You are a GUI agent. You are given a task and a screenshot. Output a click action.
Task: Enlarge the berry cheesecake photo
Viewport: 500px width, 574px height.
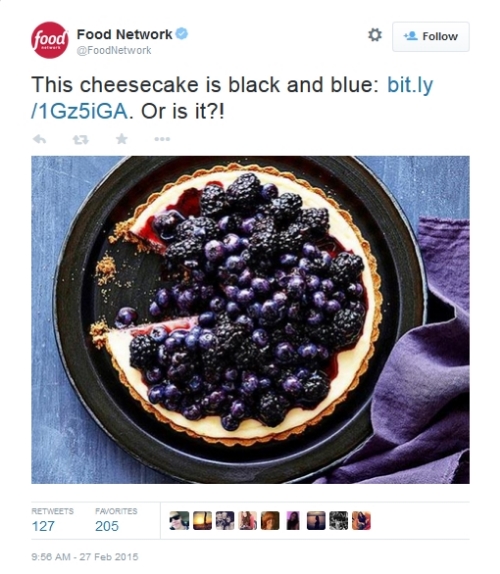click(250, 320)
